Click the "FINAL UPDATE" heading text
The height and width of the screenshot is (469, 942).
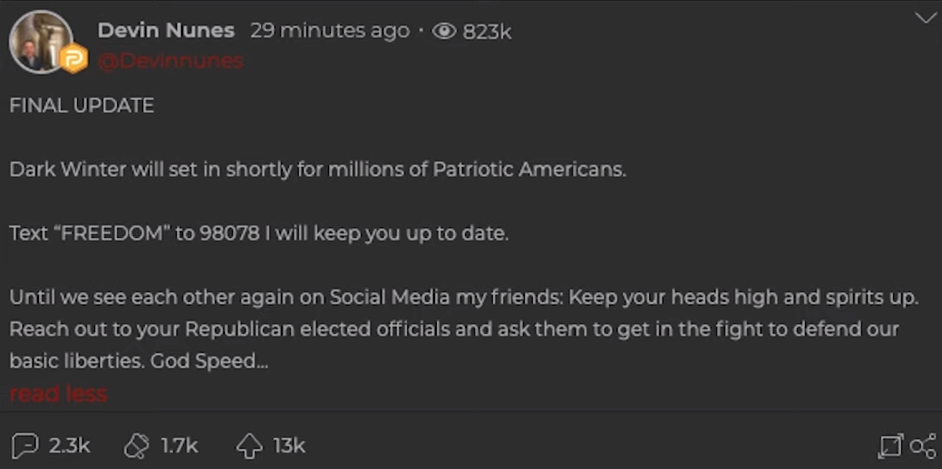coord(82,106)
